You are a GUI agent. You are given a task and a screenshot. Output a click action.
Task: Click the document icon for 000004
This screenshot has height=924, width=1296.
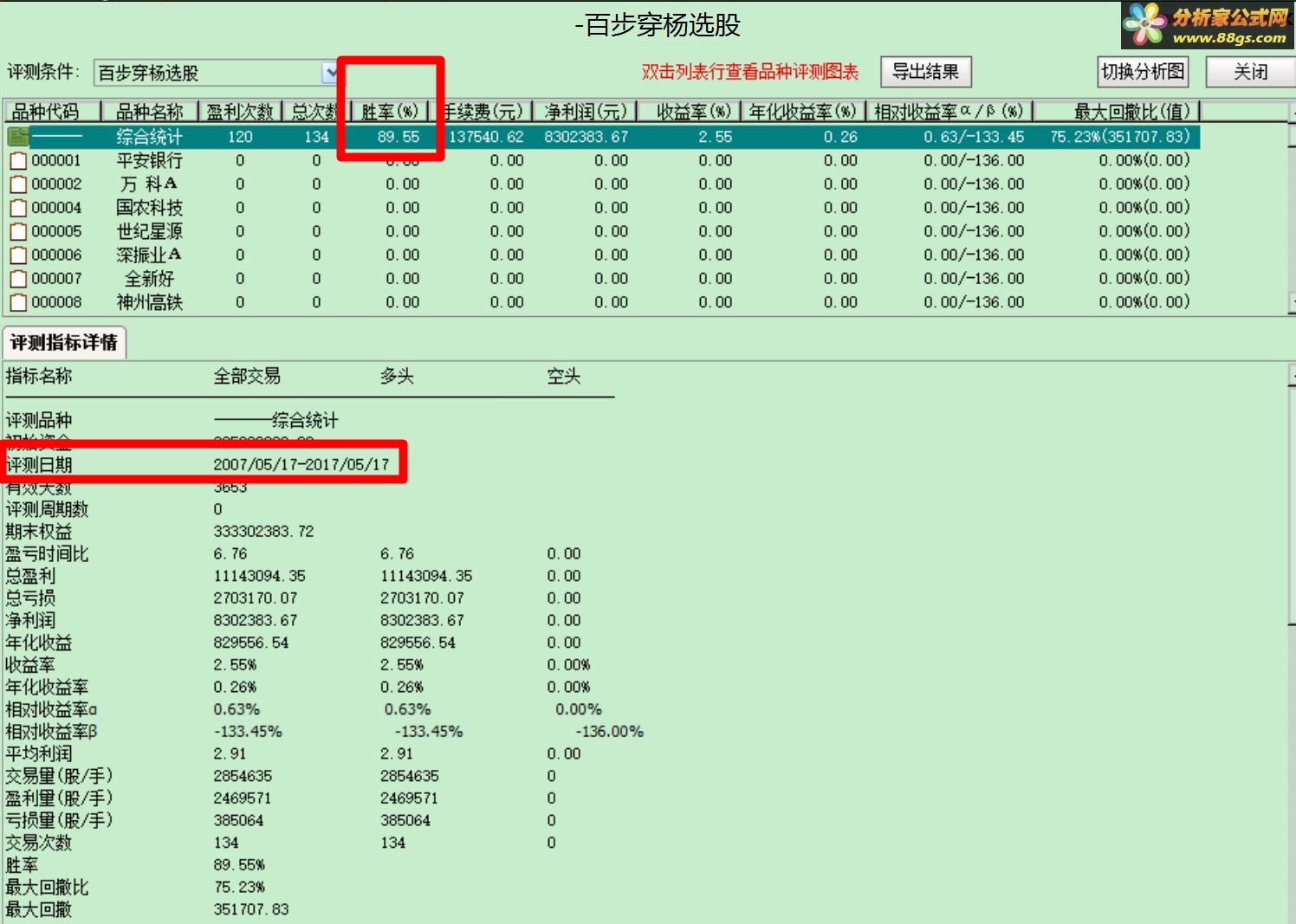18,208
